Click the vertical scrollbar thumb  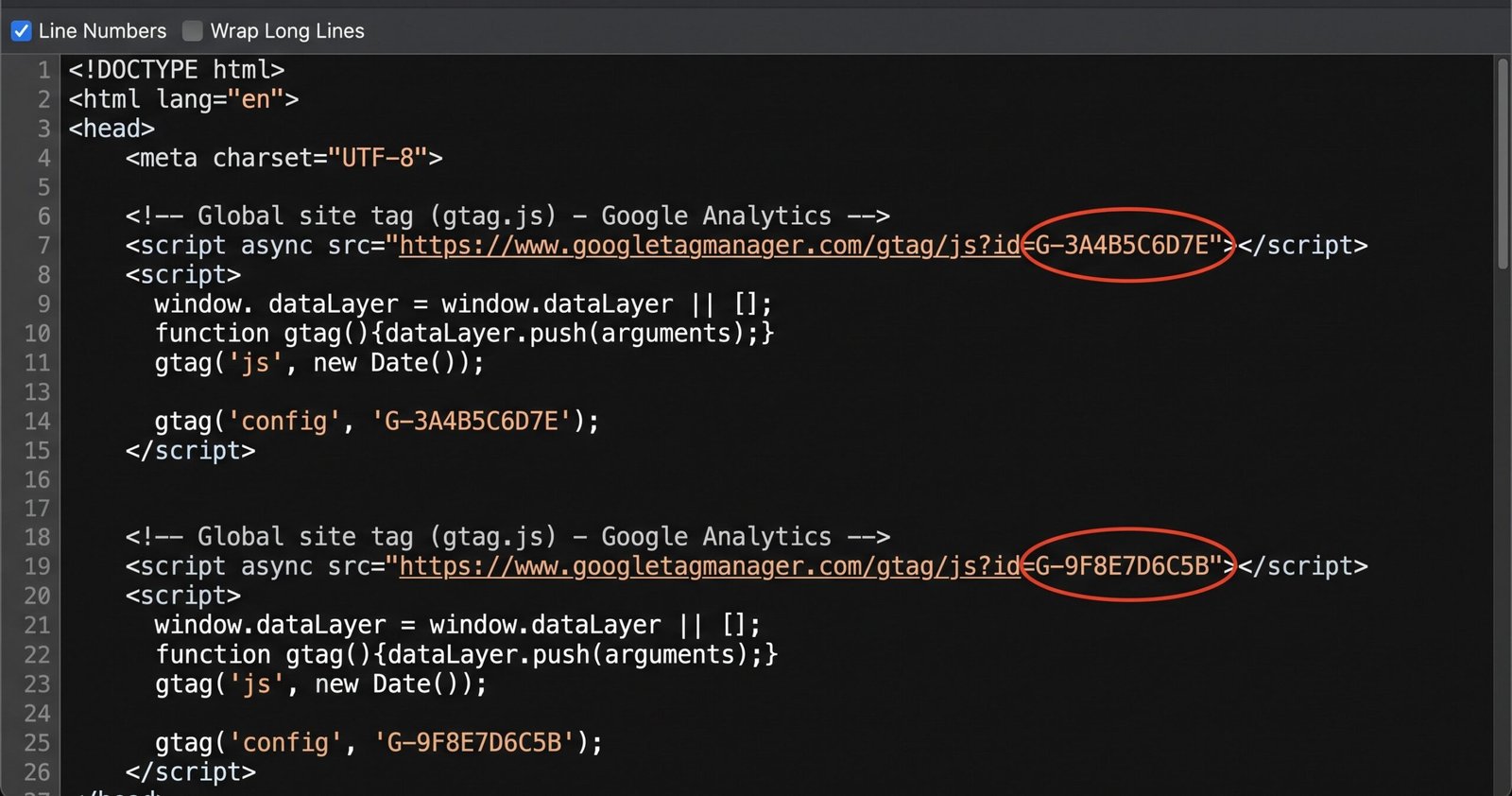coord(1503,164)
